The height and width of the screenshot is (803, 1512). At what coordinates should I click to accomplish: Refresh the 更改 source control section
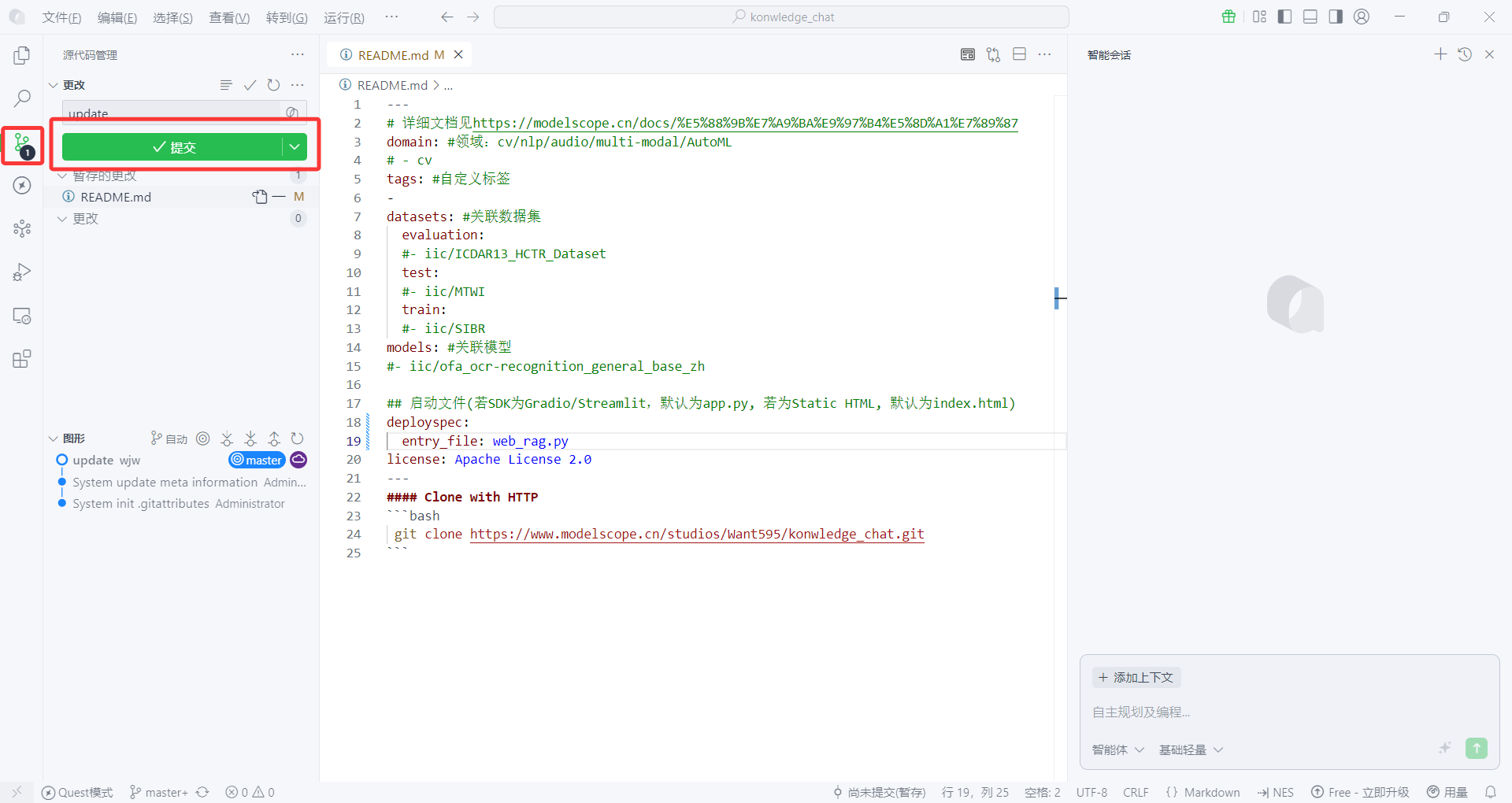click(x=273, y=85)
